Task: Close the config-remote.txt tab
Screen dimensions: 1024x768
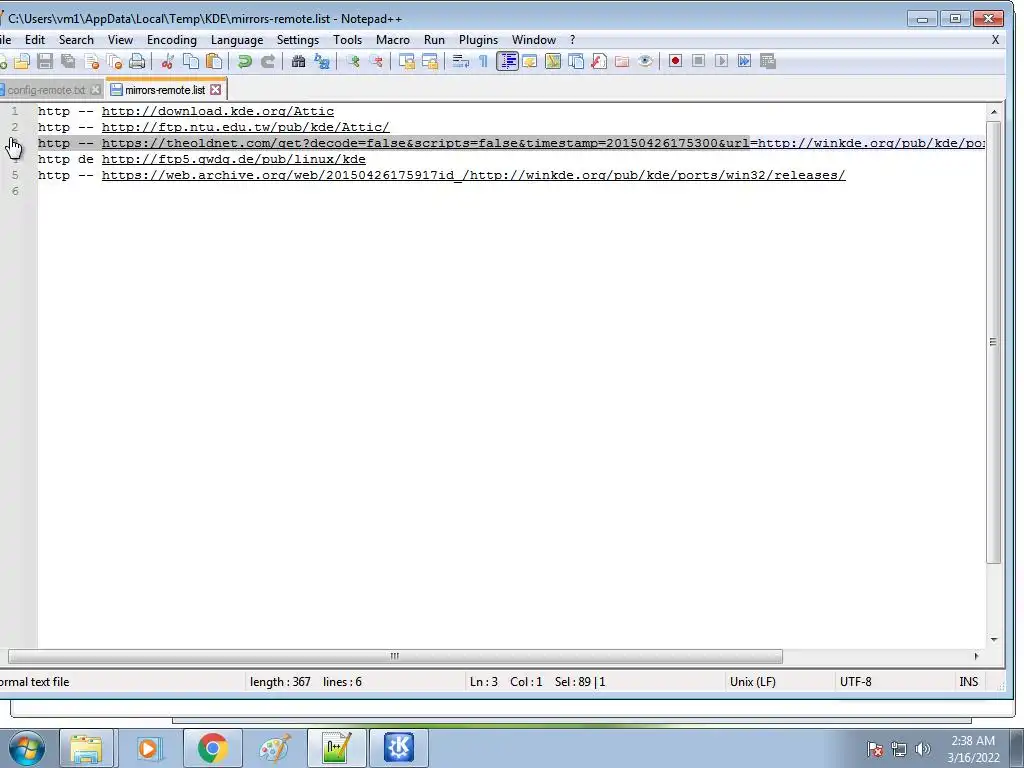Action: (x=95, y=89)
